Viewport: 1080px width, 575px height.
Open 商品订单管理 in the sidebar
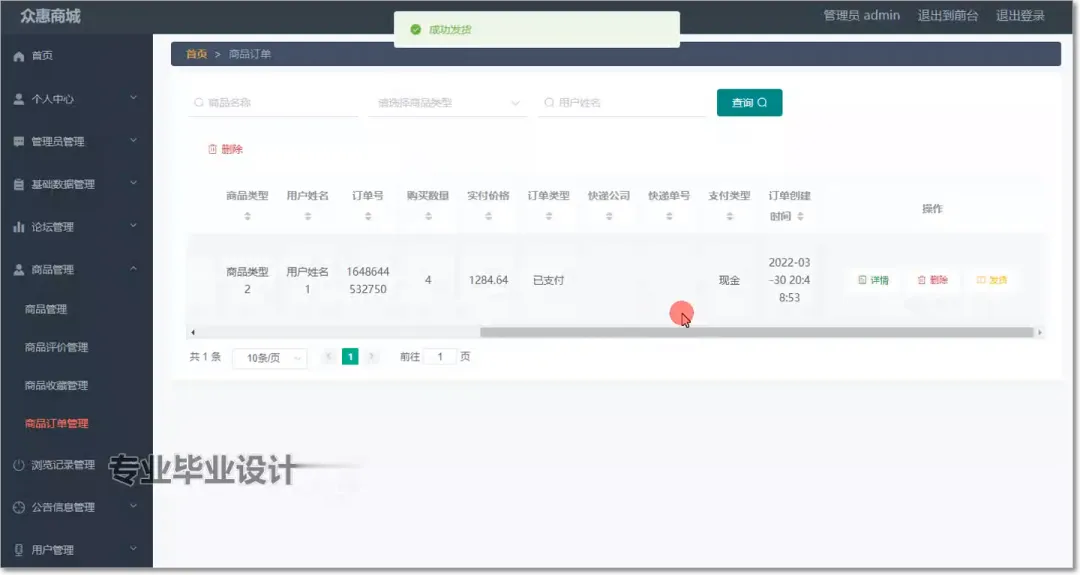click(56, 424)
